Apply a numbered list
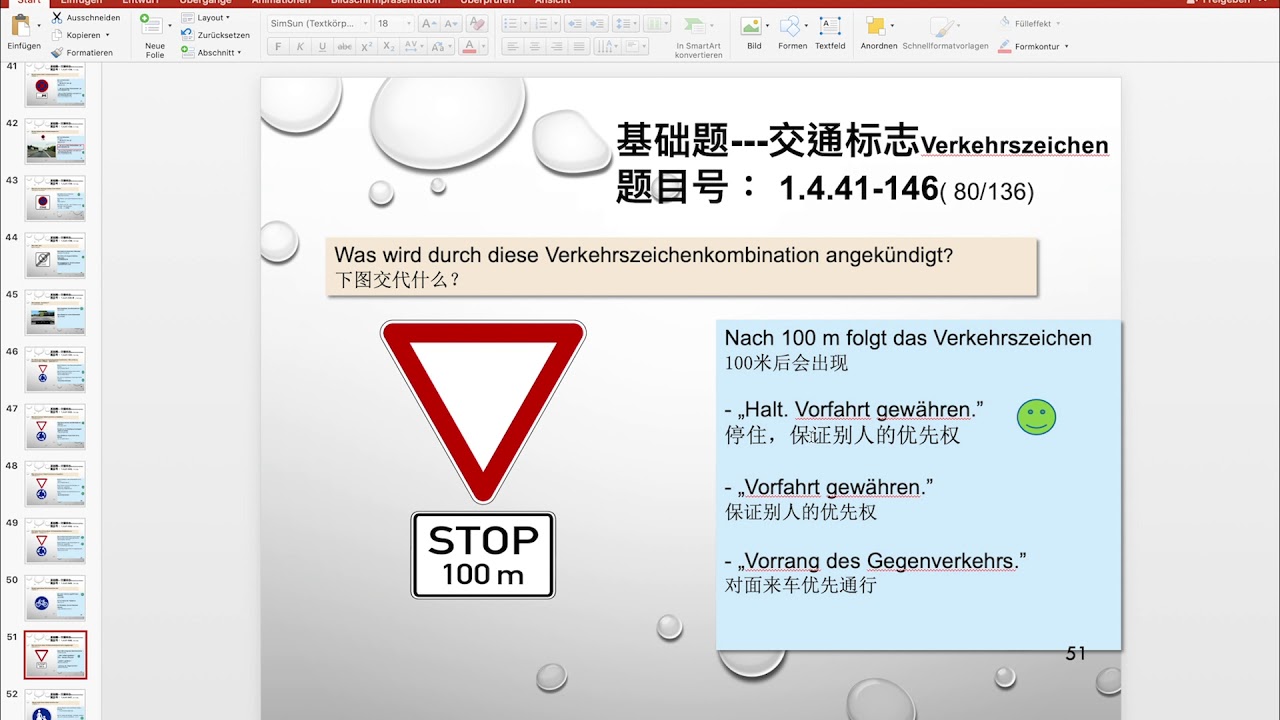The image size is (1280, 720). click(541, 23)
